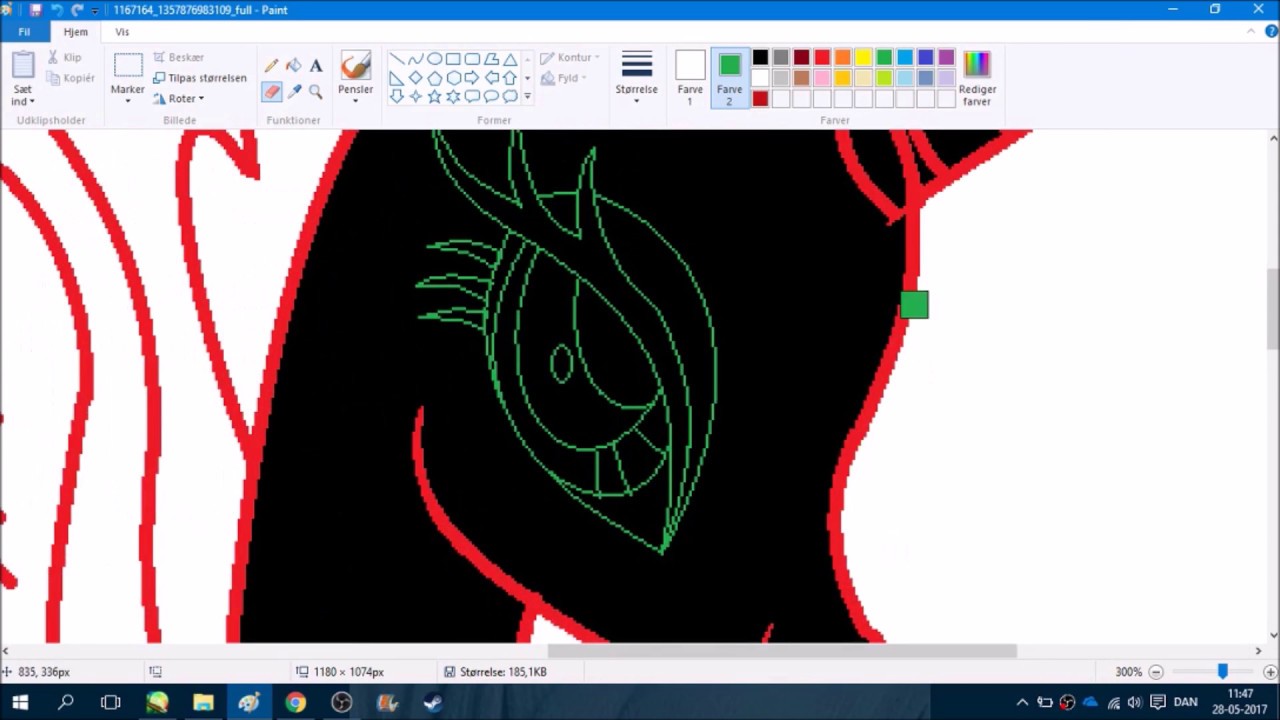Click the vertical canvas scrollbar
1280x720 pixels.
click(1273, 309)
